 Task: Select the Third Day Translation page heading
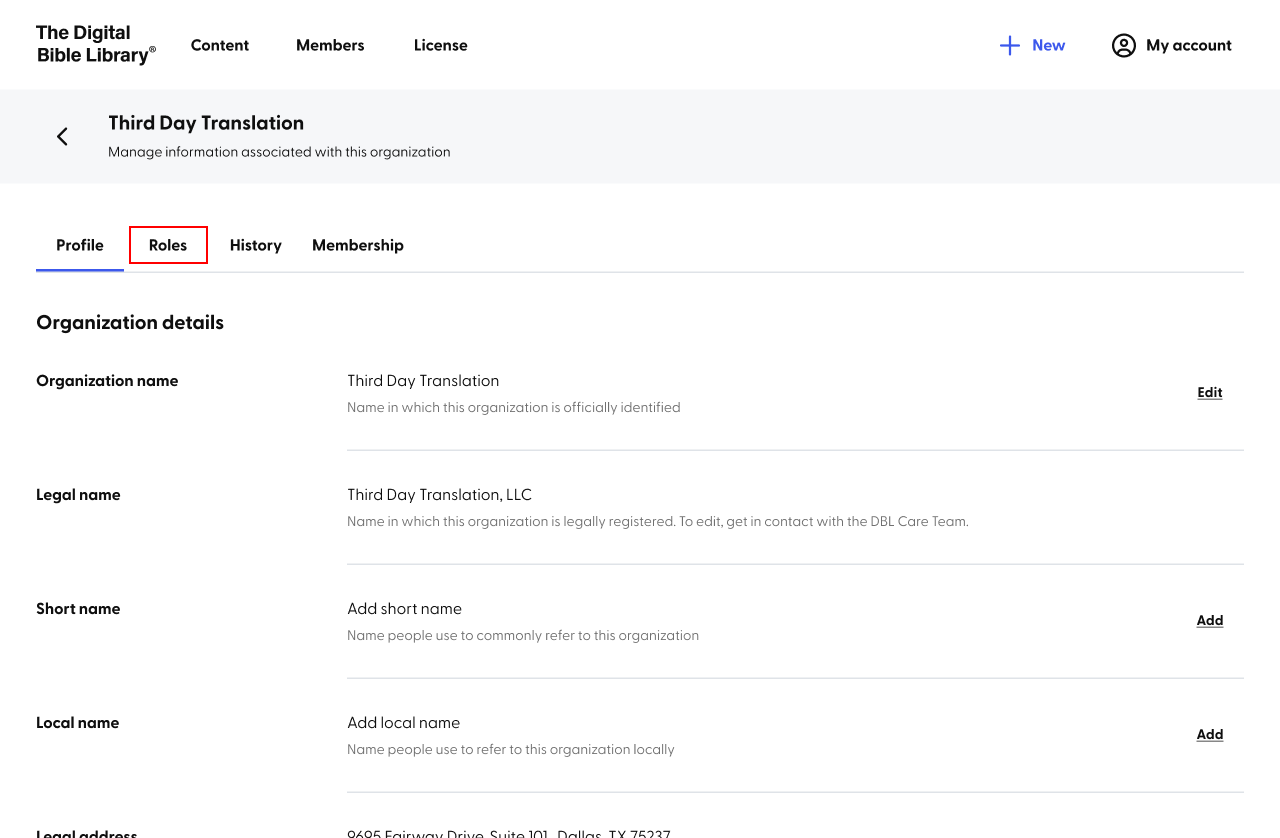(206, 123)
